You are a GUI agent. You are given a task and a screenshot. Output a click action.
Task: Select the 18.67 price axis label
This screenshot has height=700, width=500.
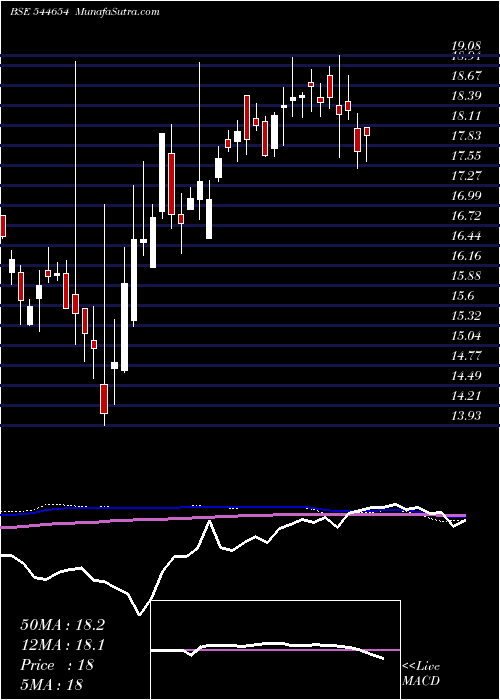pos(466,76)
